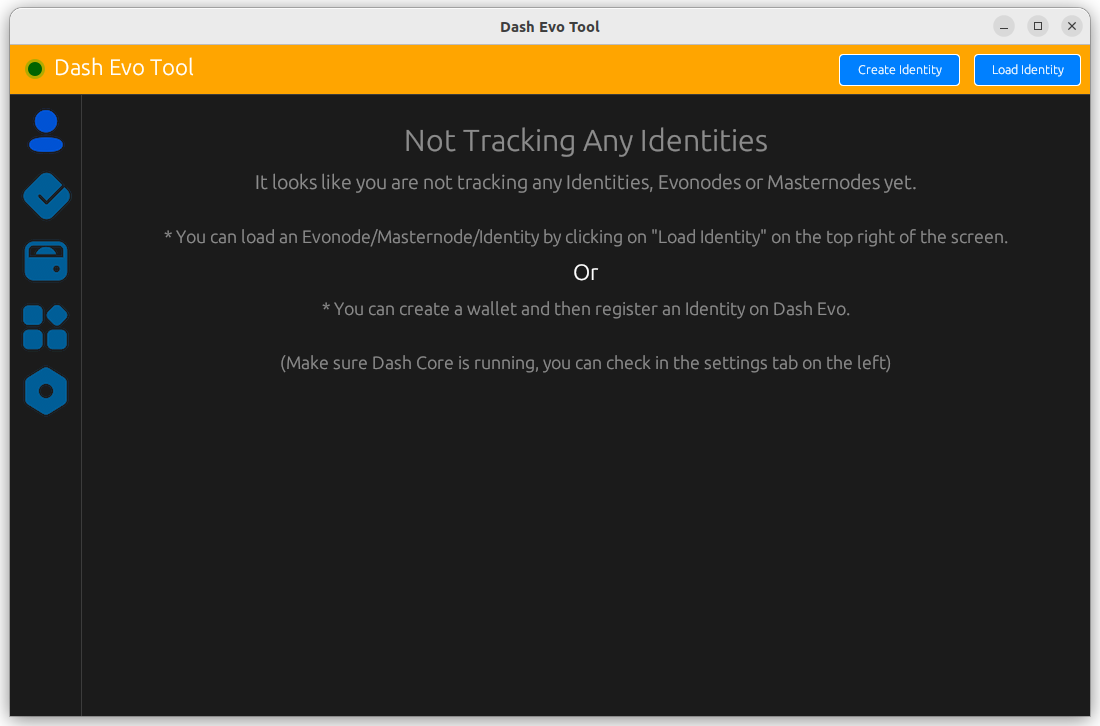Image resolution: width=1100 pixels, height=726 pixels.
Task: Select the four-tile grid sidebar icon
Action: point(46,327)
